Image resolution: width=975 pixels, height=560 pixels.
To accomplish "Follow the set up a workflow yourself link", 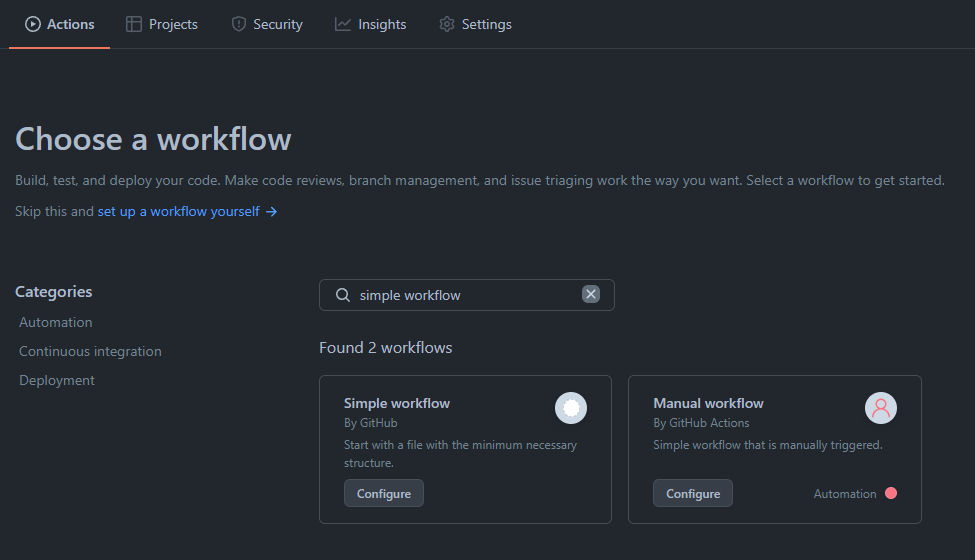I will pos(178,211).
